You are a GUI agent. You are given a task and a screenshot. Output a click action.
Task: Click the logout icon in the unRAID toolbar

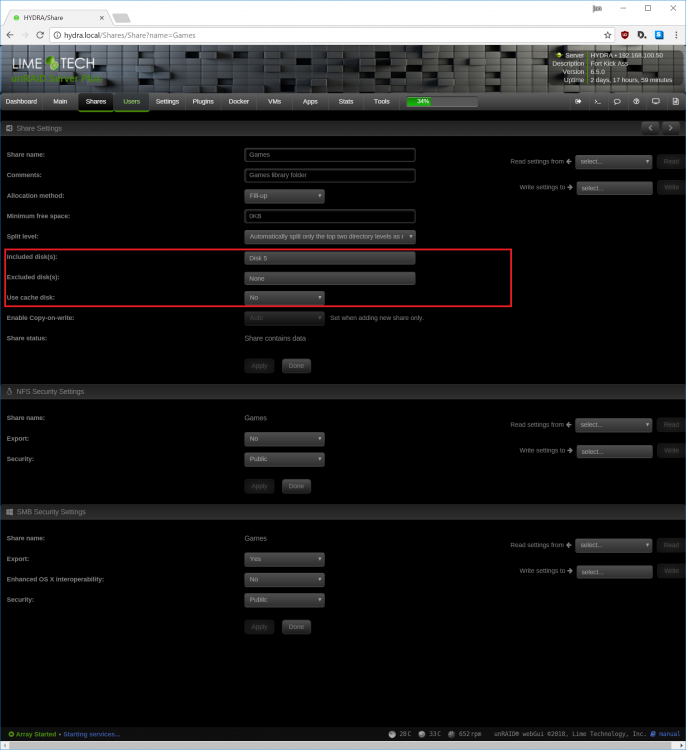coord(578,101)
